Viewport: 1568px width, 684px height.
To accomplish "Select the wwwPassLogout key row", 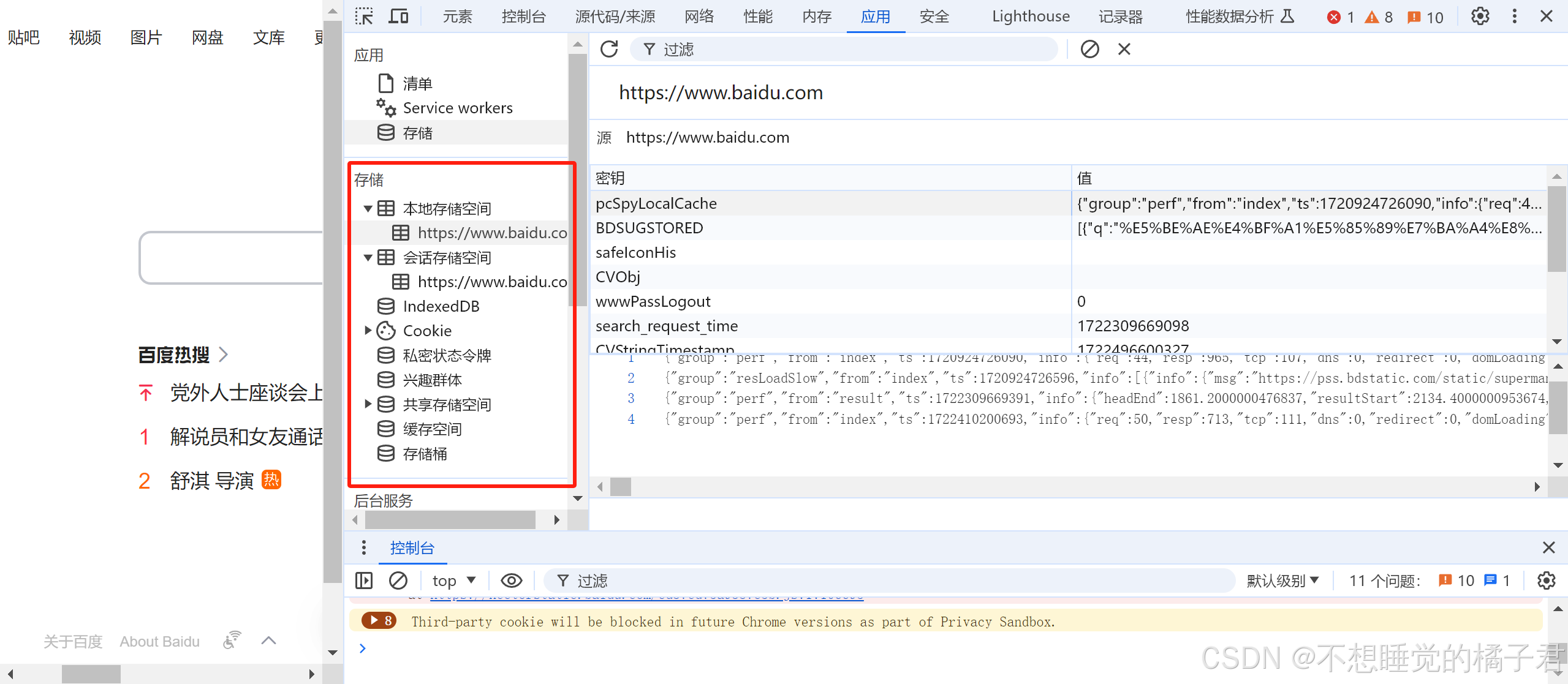I will pos(1069,301).
